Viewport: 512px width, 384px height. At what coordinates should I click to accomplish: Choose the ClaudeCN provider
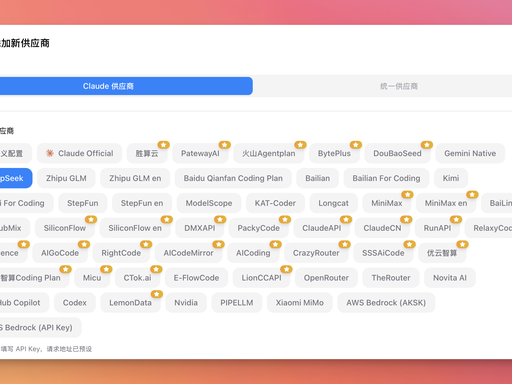pos(382,228)
